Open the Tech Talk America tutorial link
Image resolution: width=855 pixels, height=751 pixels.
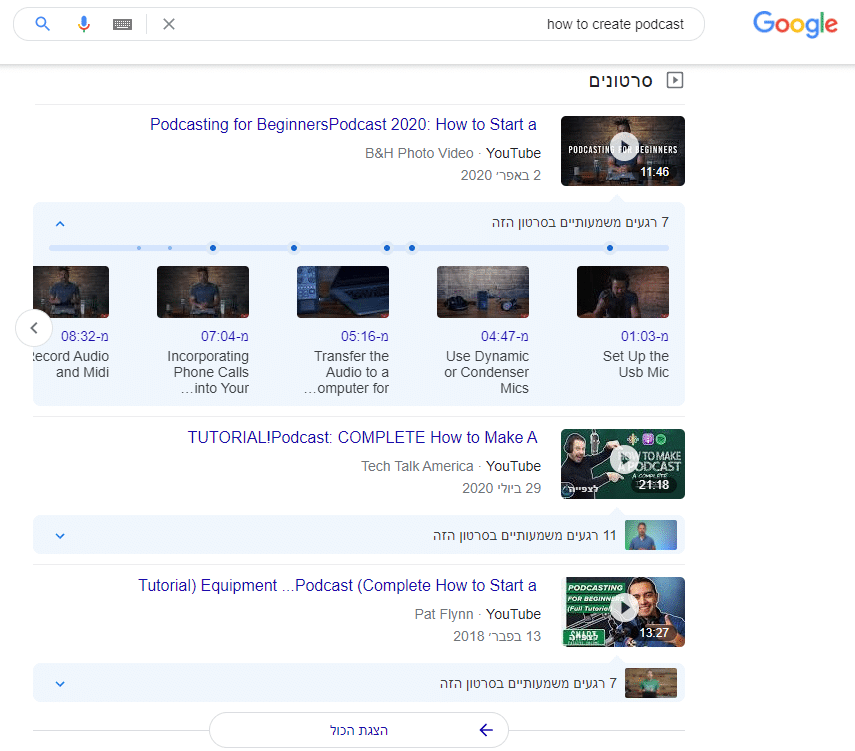pyautogui.click(x=362, y=438)
